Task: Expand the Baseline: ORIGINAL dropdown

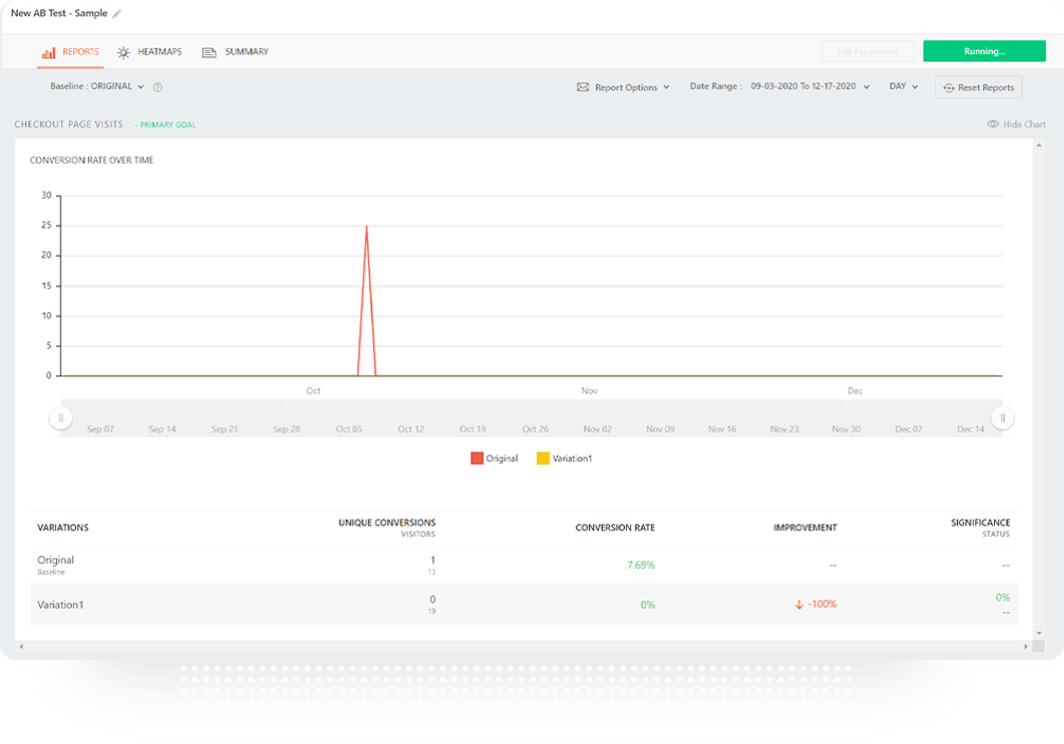Action: 98,87
